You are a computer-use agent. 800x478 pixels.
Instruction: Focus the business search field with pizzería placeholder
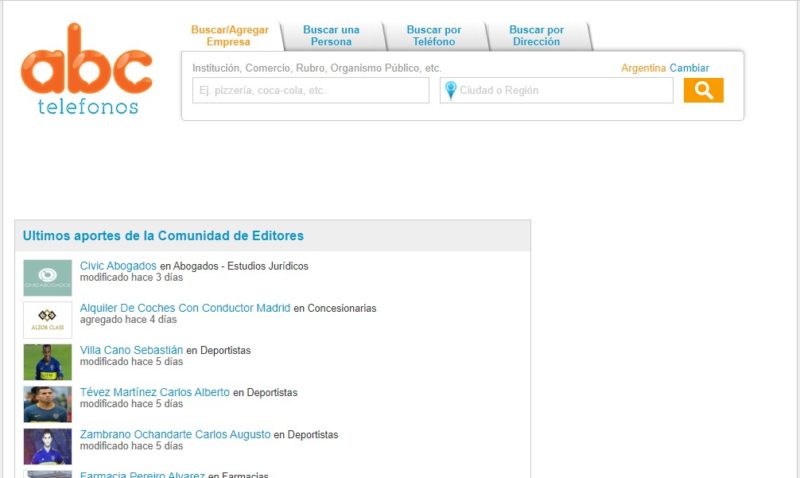311,90
